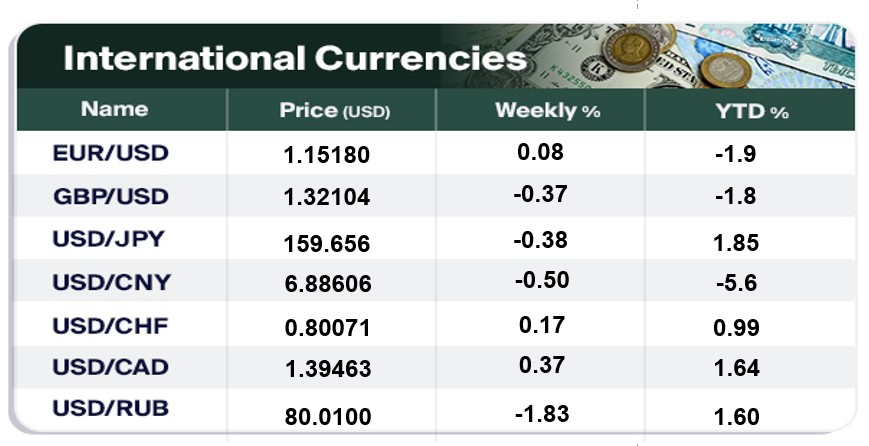This screenshot has height=446, width=869.
Task: Select the USD/CAD currency pair
Action: tap(111, 367)
